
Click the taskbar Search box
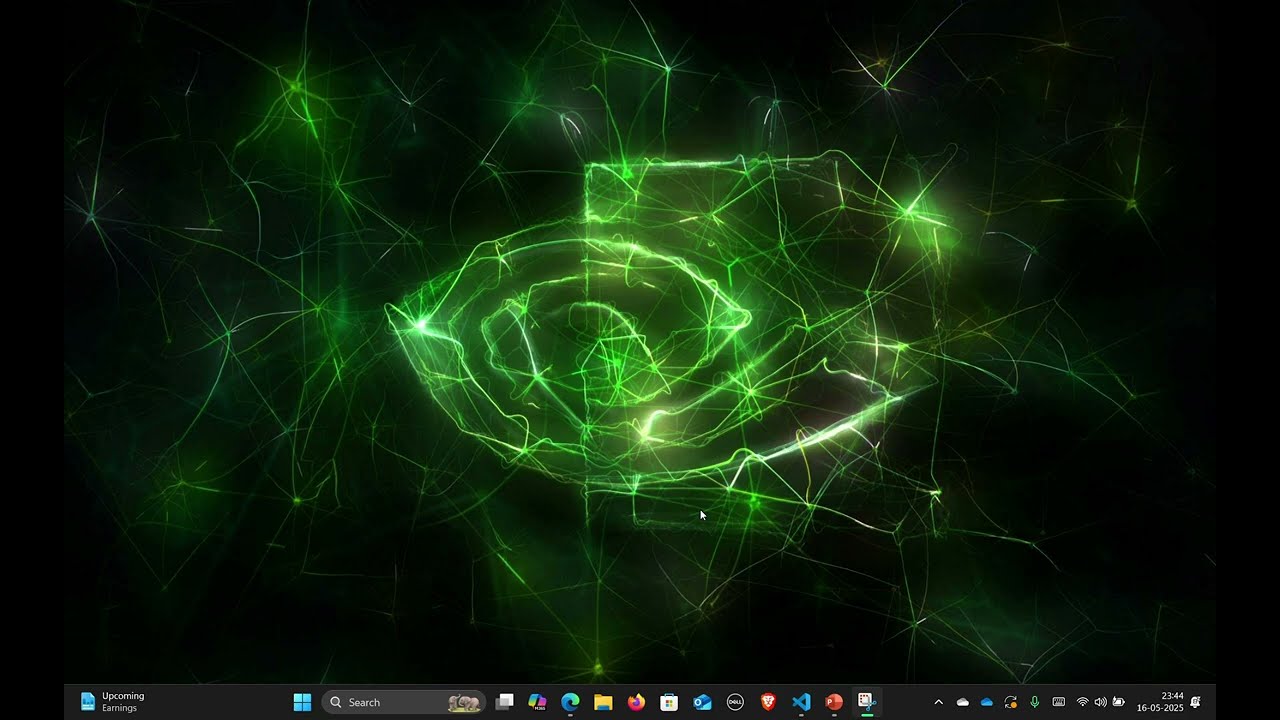[404, 702]
